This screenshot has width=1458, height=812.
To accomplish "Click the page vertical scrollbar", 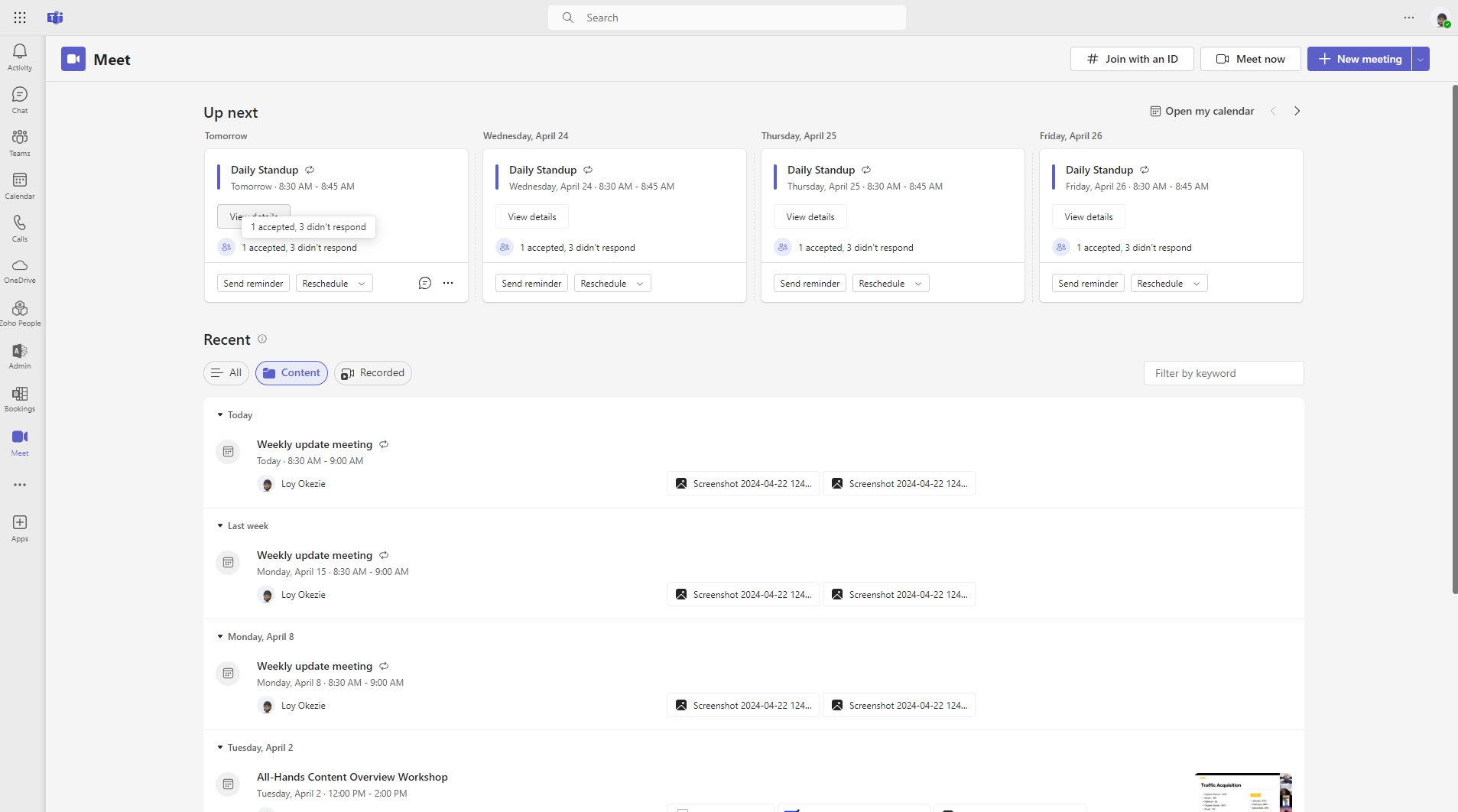I will pos(1454,339).
